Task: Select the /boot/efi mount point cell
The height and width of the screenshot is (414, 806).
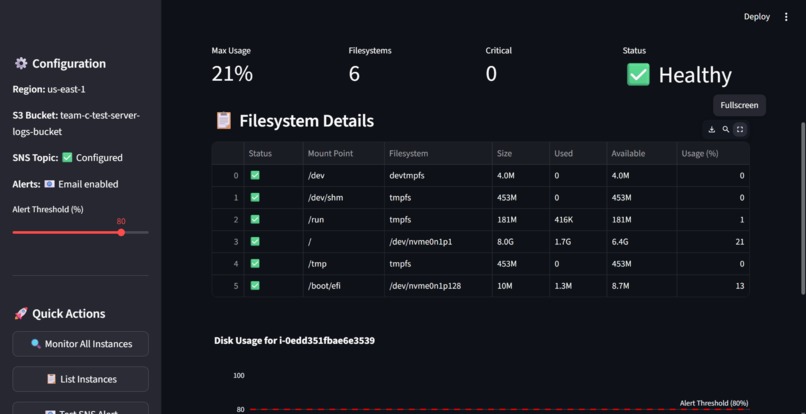Action: [343, 285]
